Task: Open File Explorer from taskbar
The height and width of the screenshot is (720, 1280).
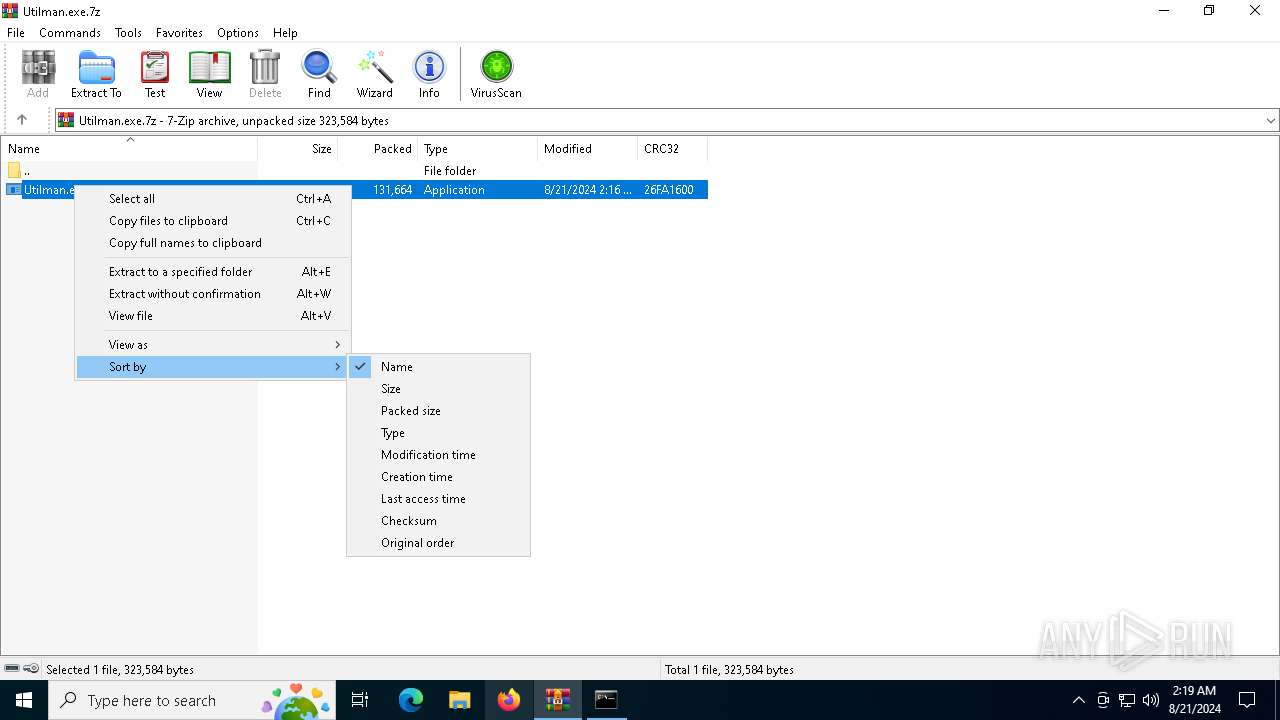Action: pos(459,700)
